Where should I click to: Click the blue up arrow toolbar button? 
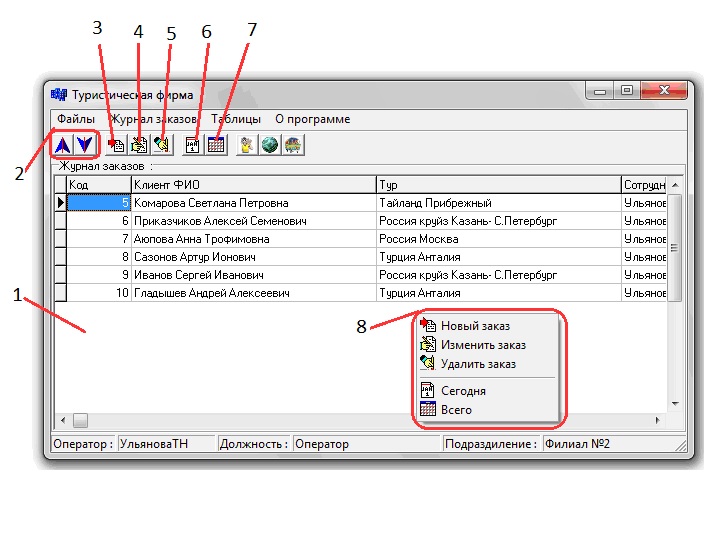coord(62,145)
